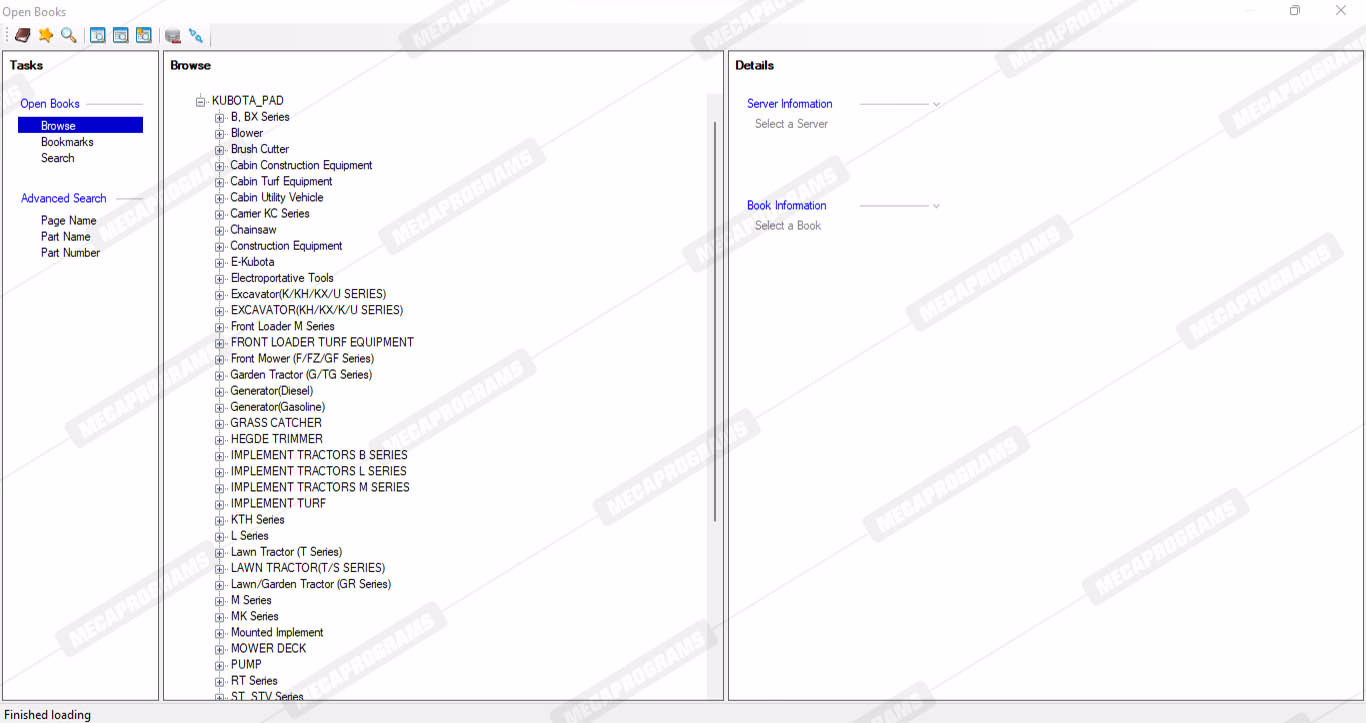The image size is (1366, 723).
Task: Open Page Name advanced search
Action: click(68, 221)
